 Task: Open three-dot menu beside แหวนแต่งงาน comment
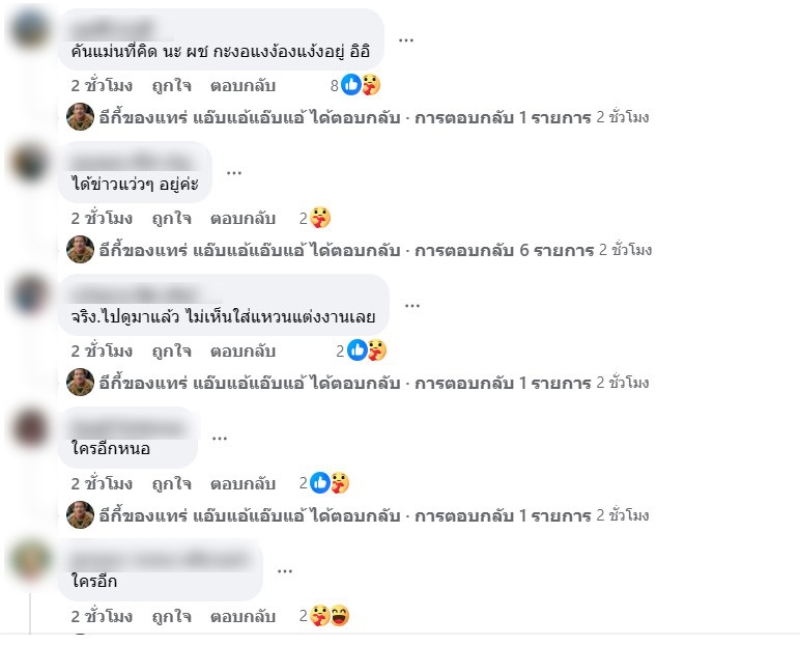(412, 305)
